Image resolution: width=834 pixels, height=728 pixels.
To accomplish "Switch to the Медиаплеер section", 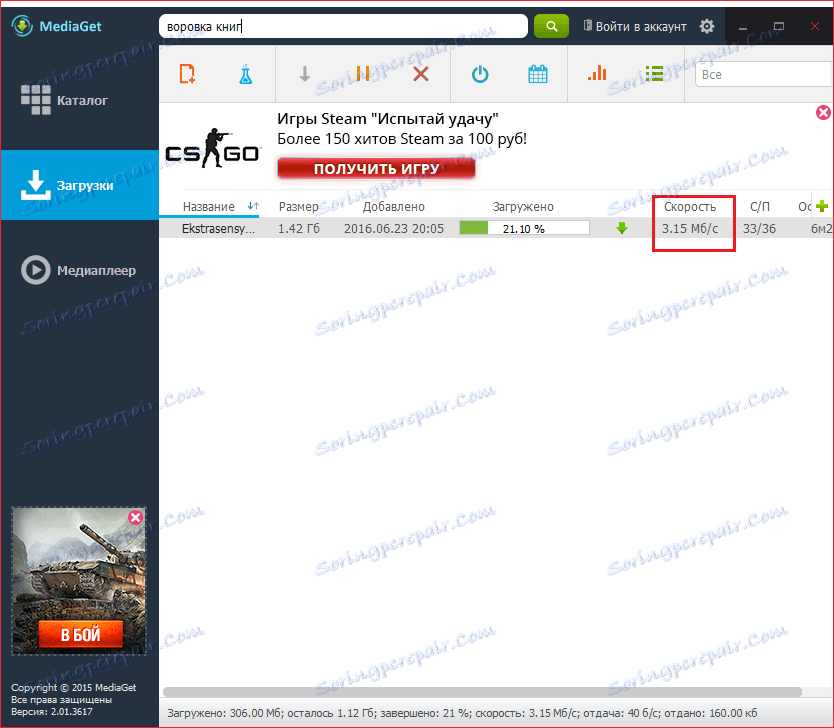I will (78, 268).
